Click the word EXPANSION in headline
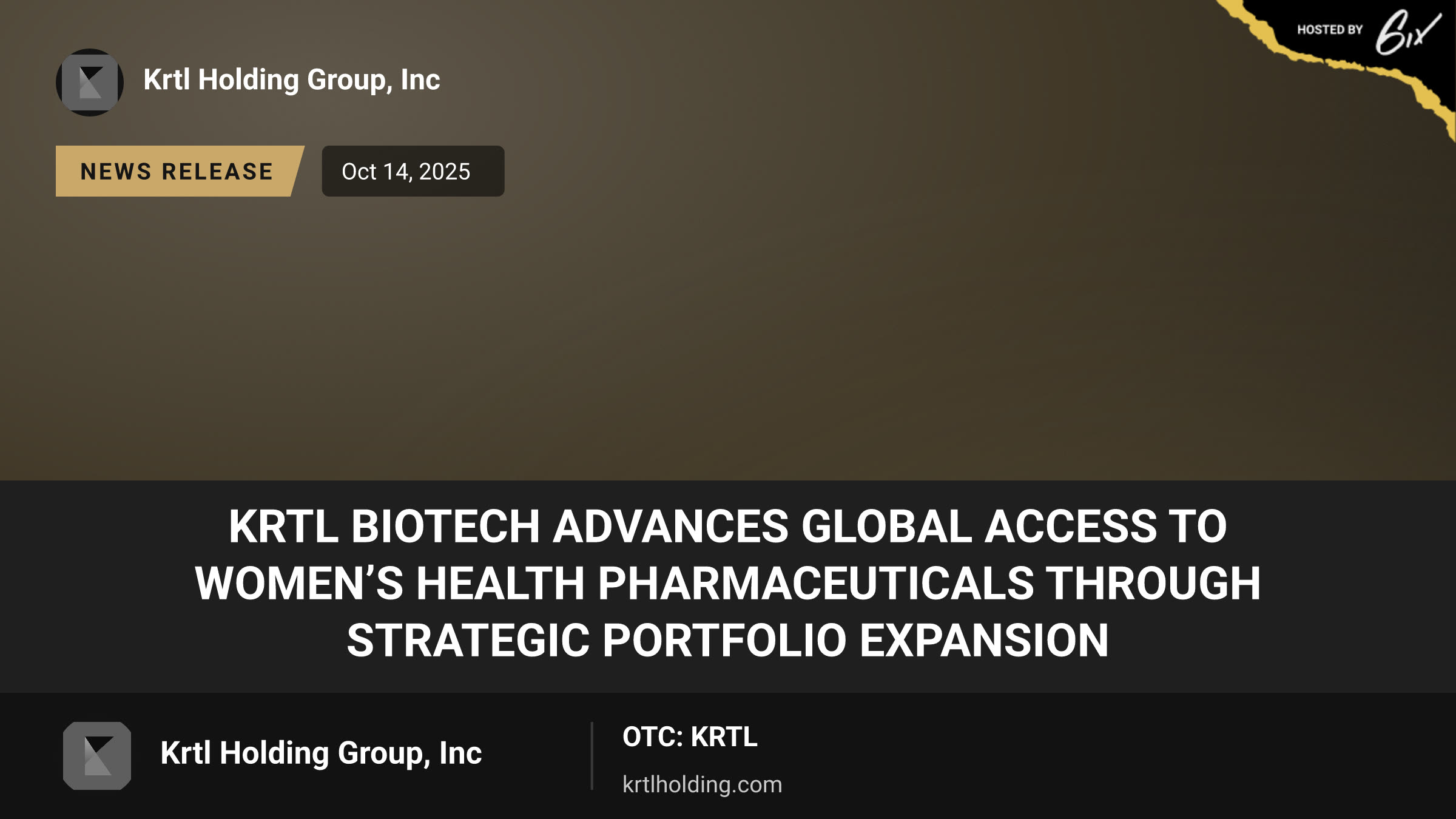Screen dimensions: 1456x819 985,641
